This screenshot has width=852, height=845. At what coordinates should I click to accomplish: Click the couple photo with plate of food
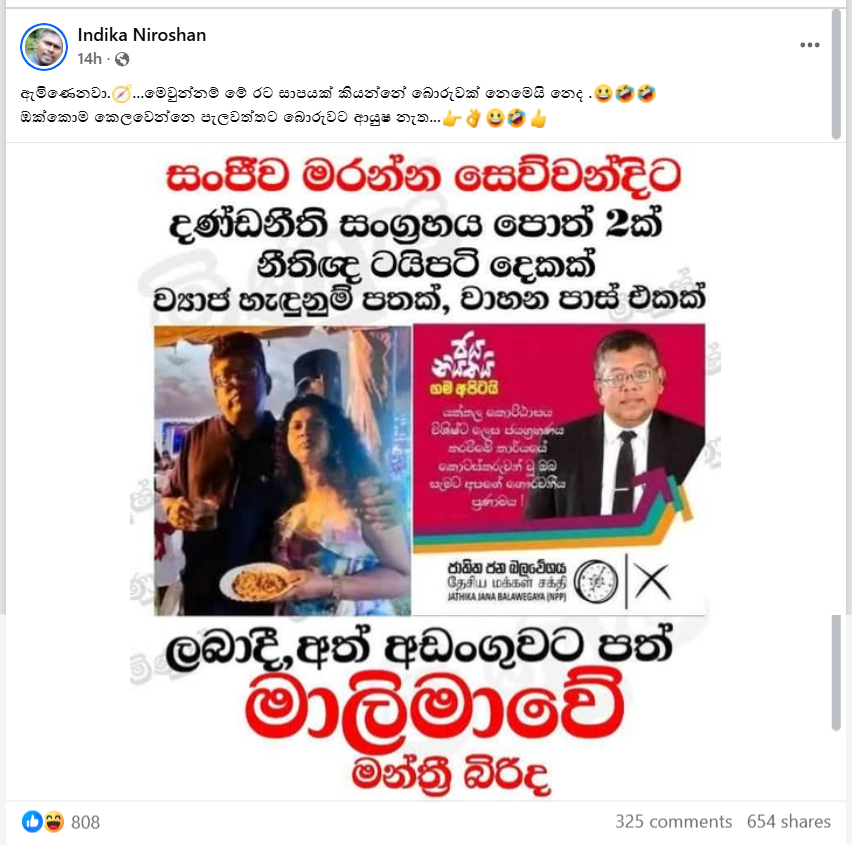click(x=283, y=471)
